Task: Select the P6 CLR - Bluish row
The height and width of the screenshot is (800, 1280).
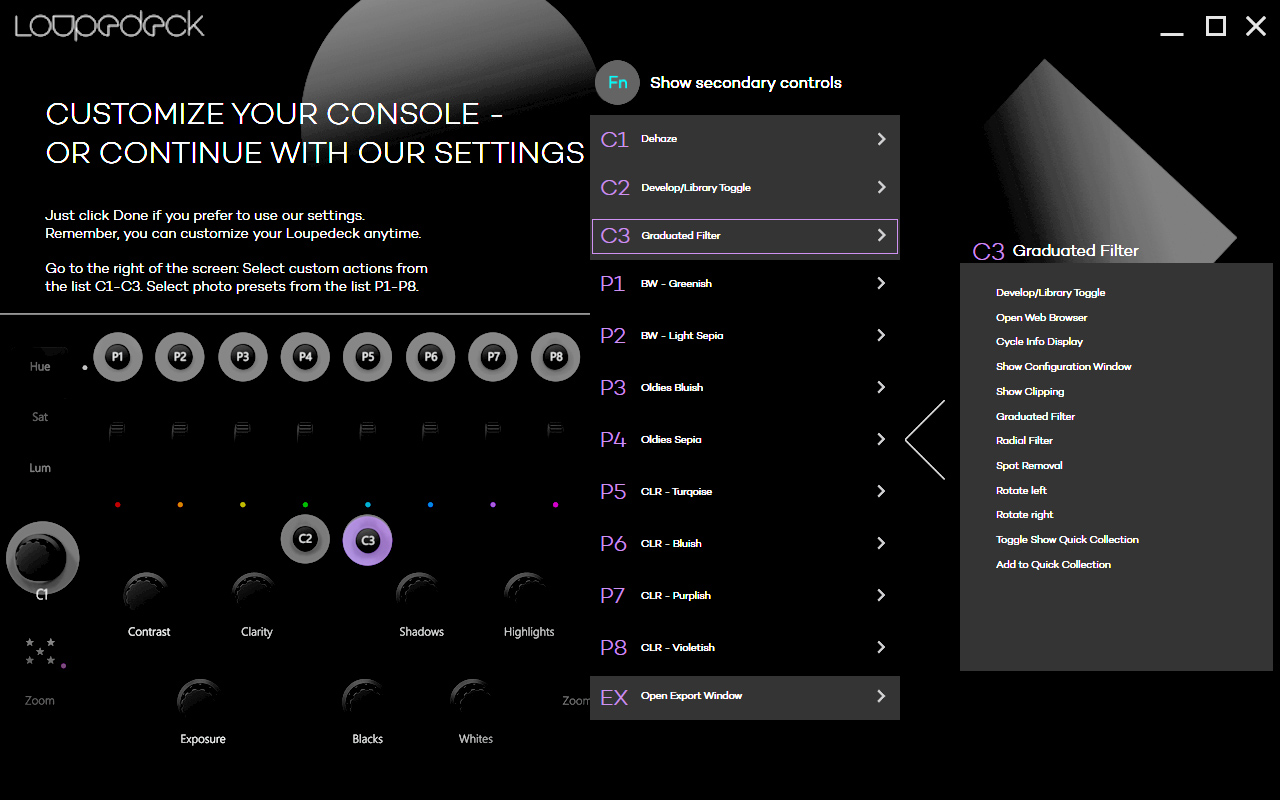Action: [745, 544]
